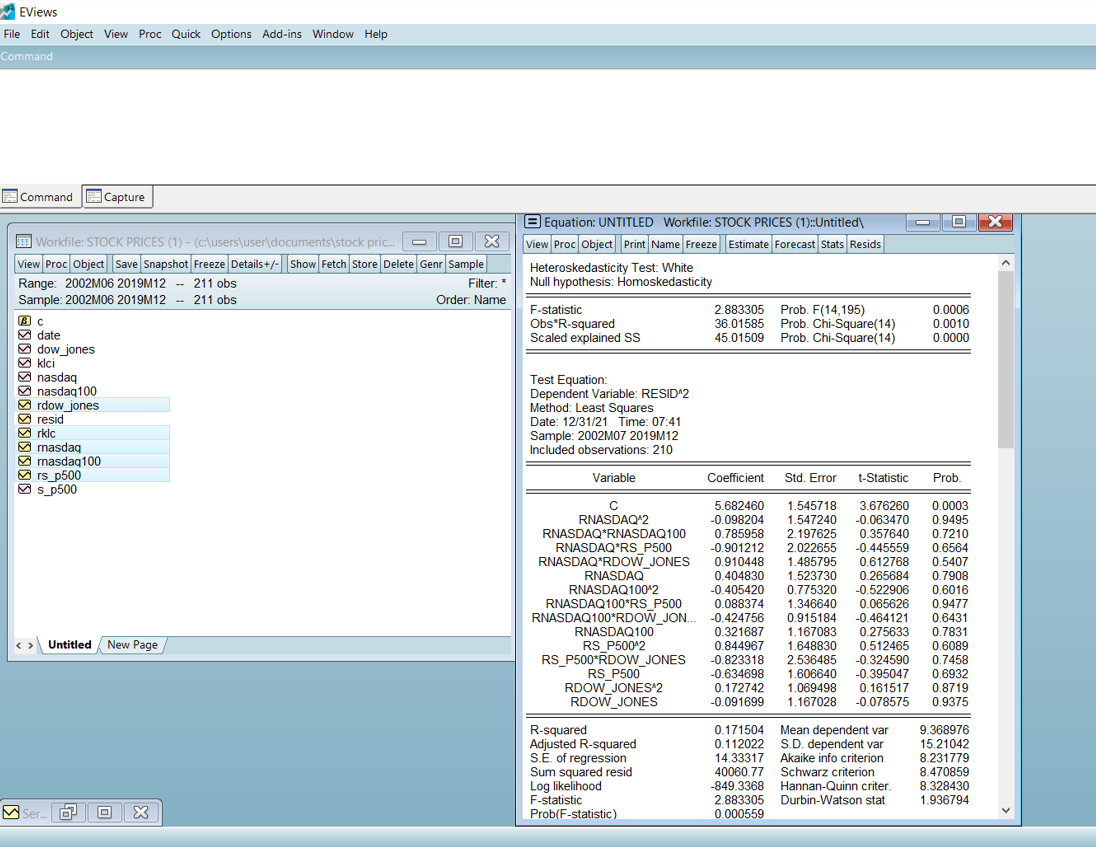Image resolution: width=1096 pixels, height=847 pixels.
Task: Switch to the New Page tab
Action: (131, 645)
